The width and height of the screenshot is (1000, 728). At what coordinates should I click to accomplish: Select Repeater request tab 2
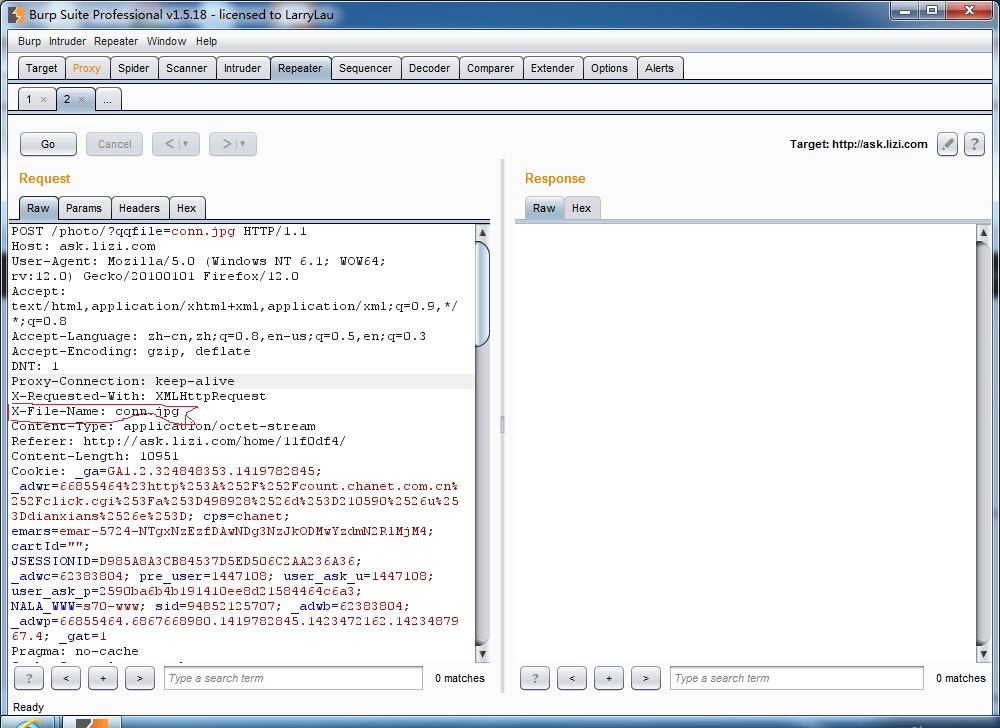point(66,99)
